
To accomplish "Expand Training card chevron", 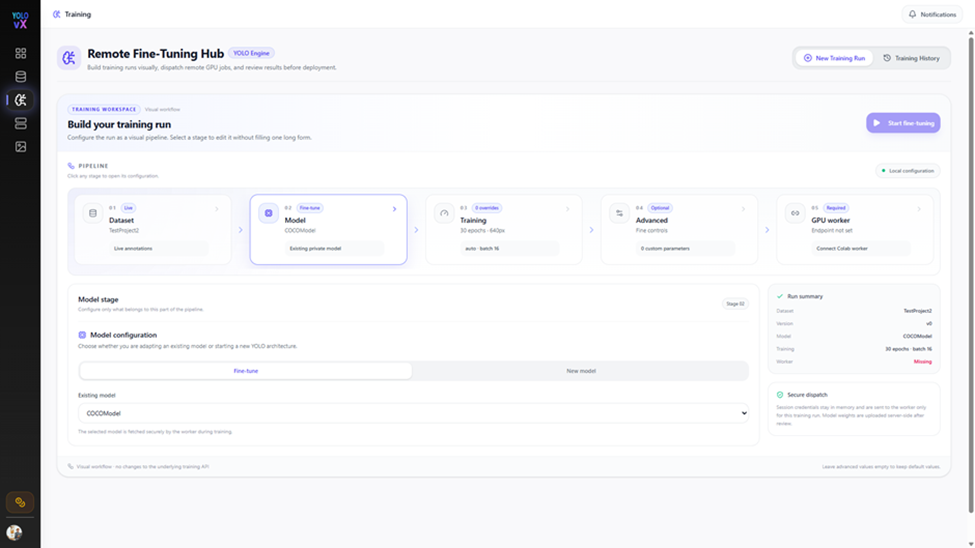I will click(568, 209).
